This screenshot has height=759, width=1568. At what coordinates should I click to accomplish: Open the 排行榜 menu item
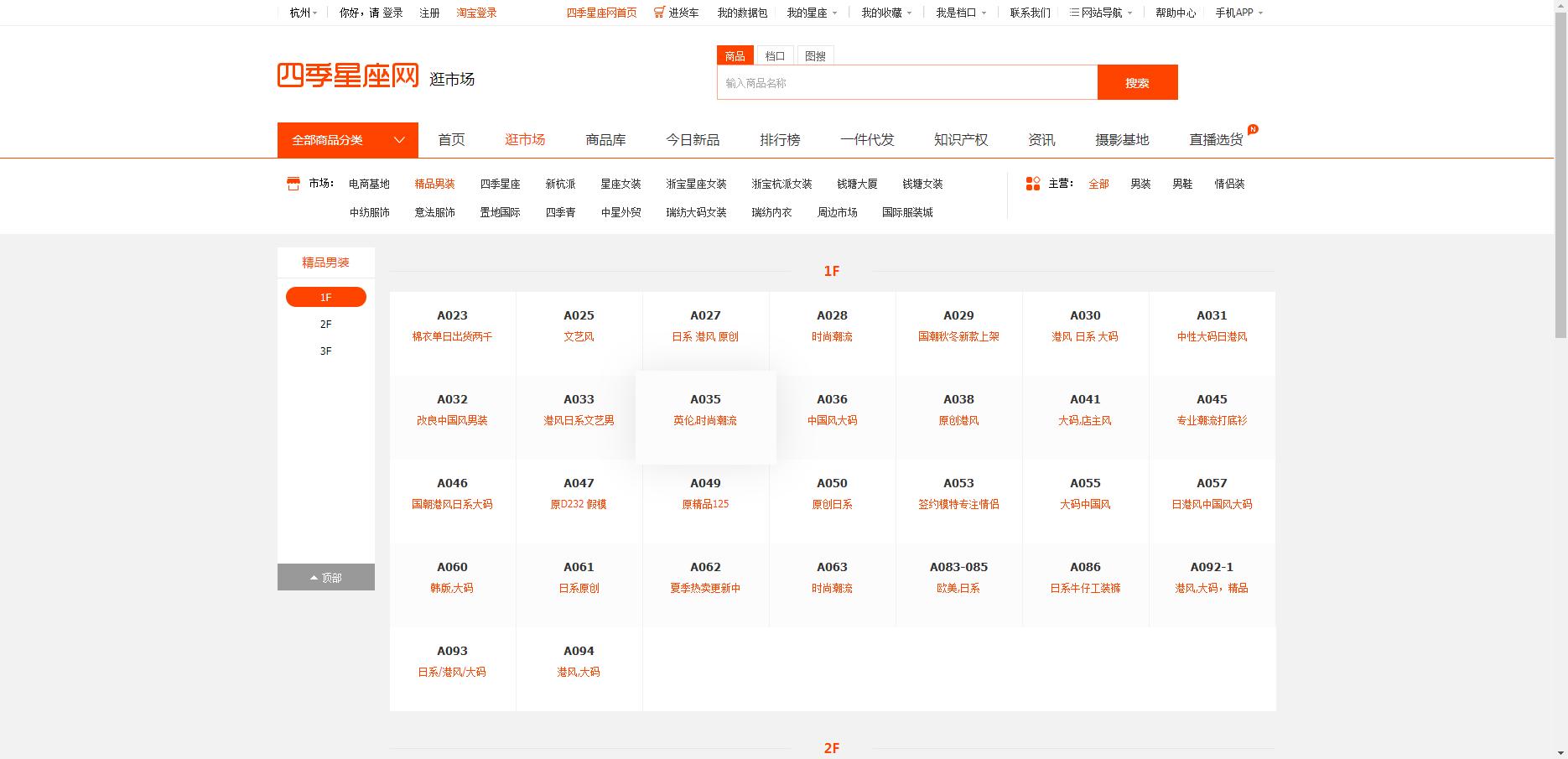point(779,139)
